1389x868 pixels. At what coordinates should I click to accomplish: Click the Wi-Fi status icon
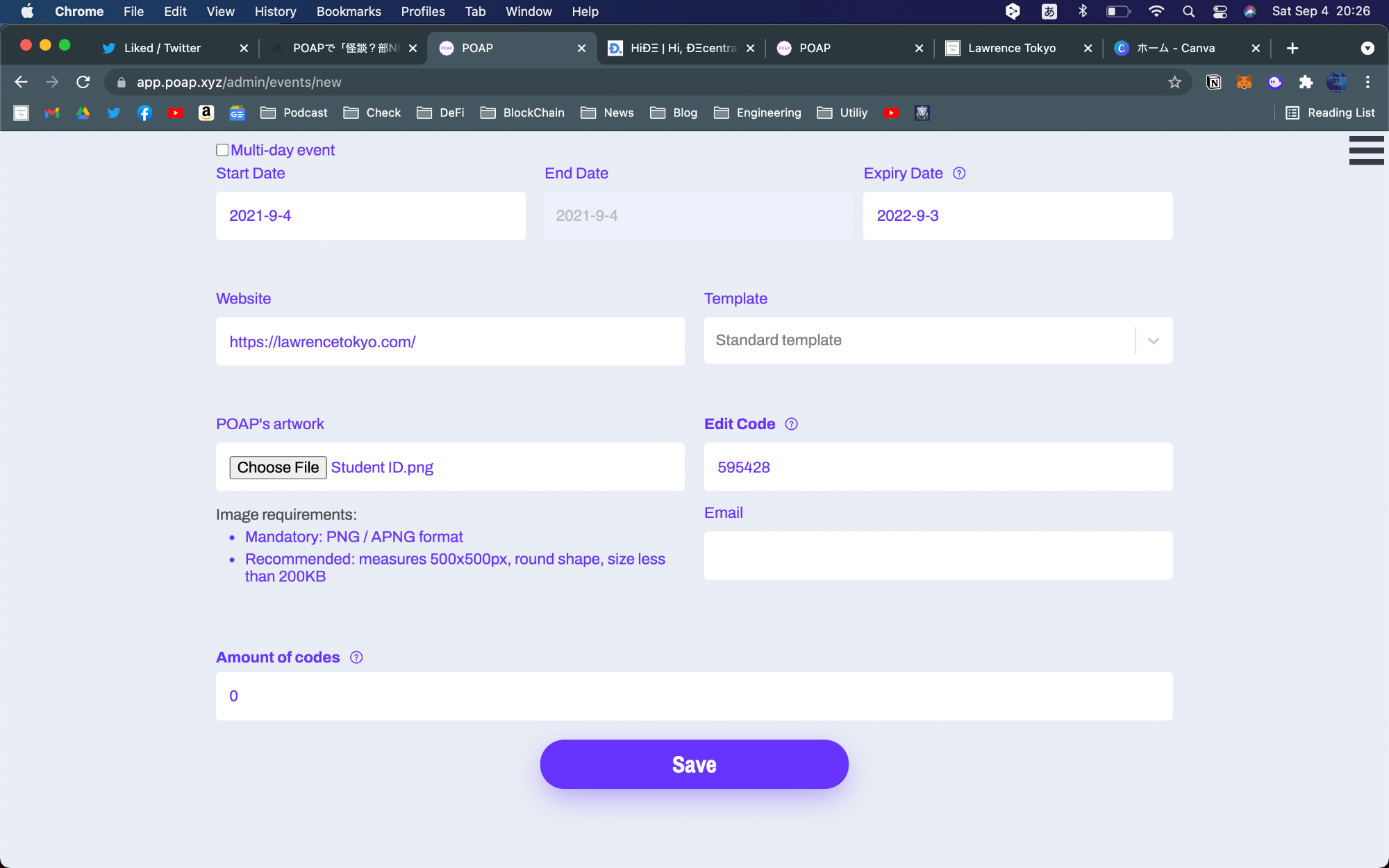1156,11
